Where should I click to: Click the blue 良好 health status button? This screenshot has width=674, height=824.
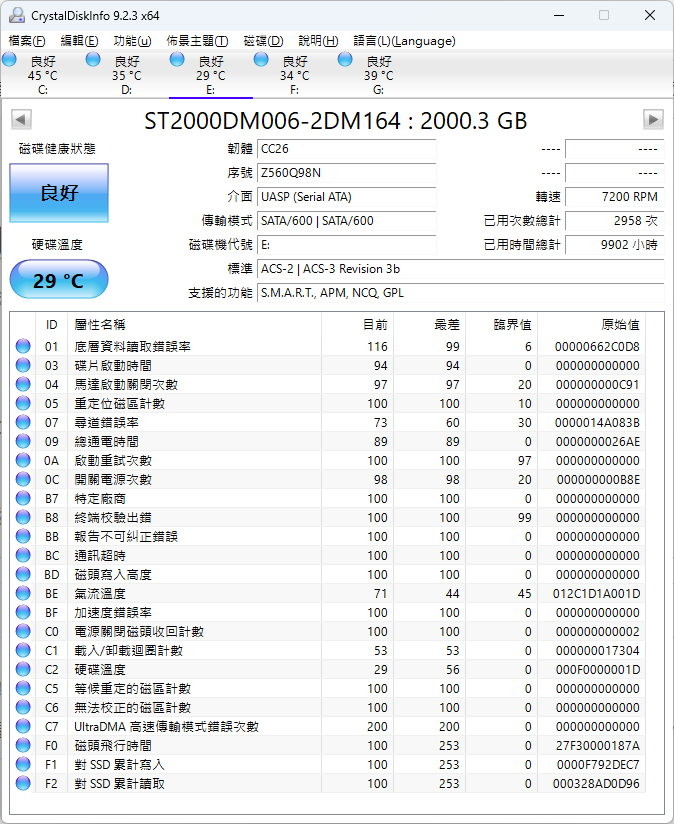pyautogui.click(x=59, y=192)
